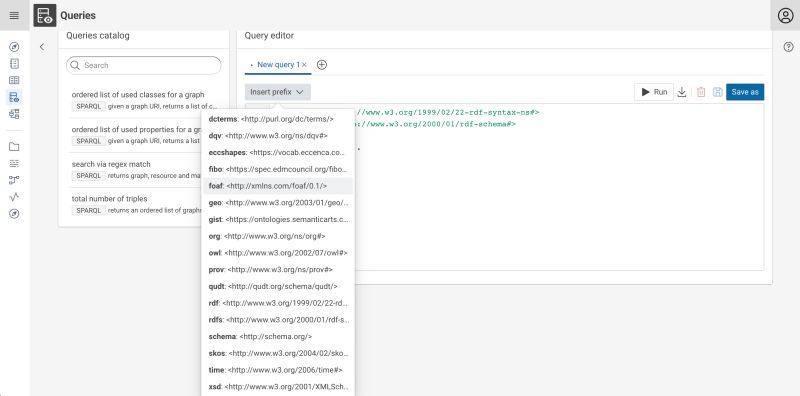
Task: Collapse the Queries catalog with back chevron
Action: (x=42, y=47)
